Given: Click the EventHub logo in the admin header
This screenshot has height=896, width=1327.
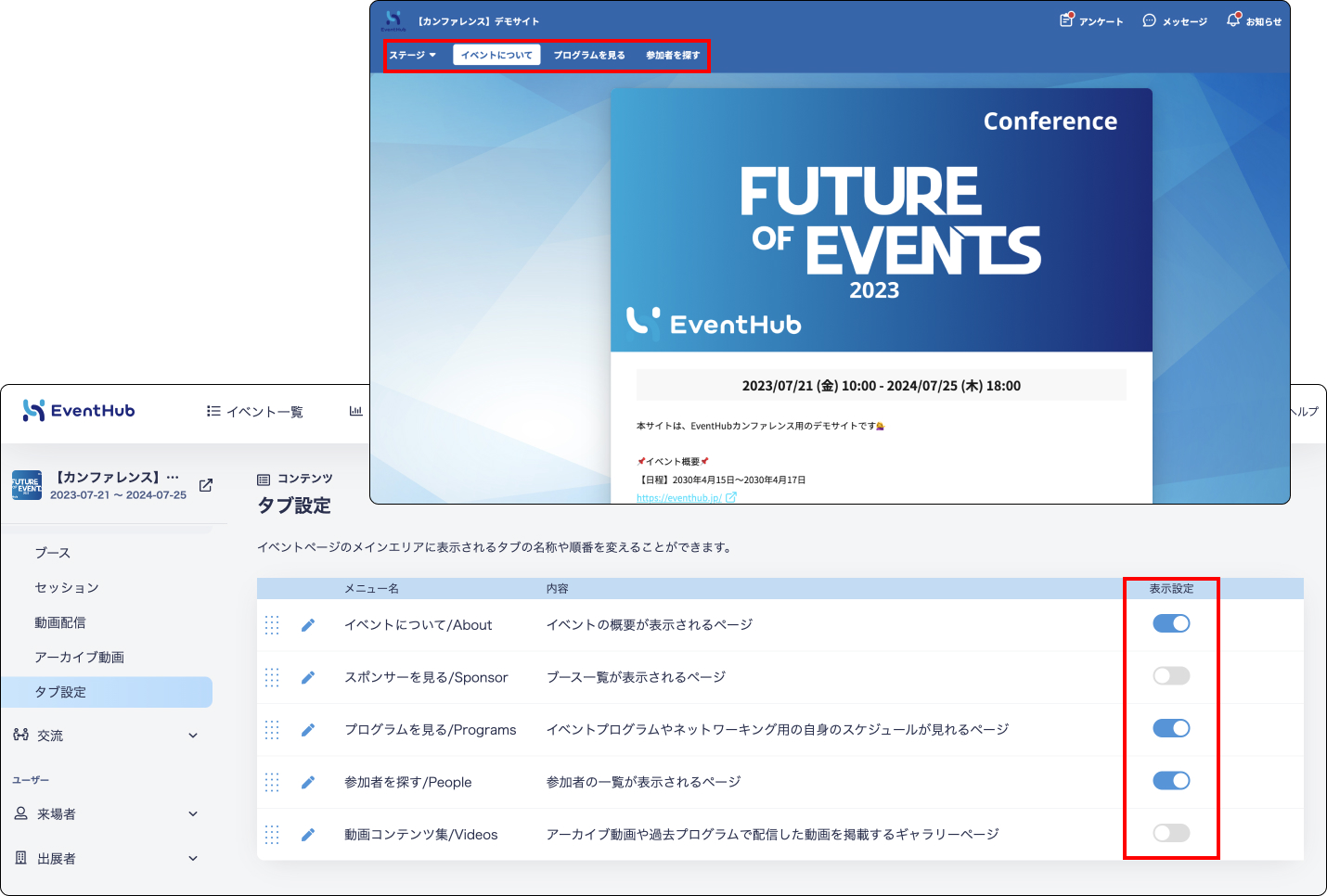Looking at the screenshot, I should click(x=79, y=411).
